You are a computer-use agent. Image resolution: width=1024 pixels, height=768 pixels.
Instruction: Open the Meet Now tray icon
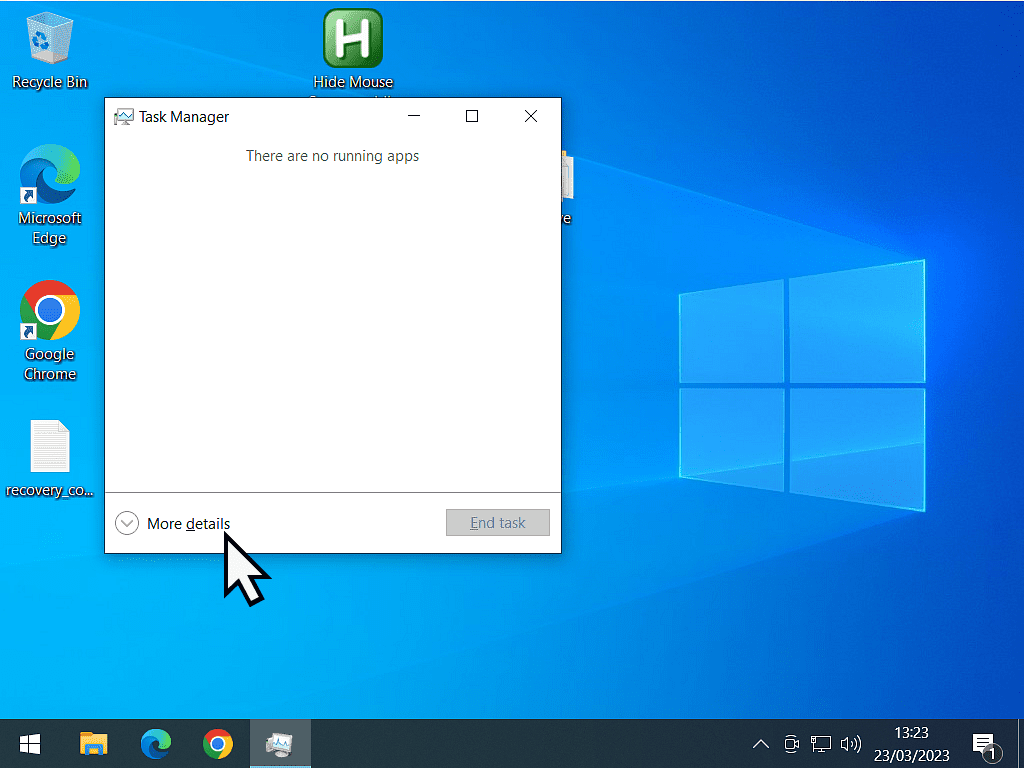(x=791, y=744)
